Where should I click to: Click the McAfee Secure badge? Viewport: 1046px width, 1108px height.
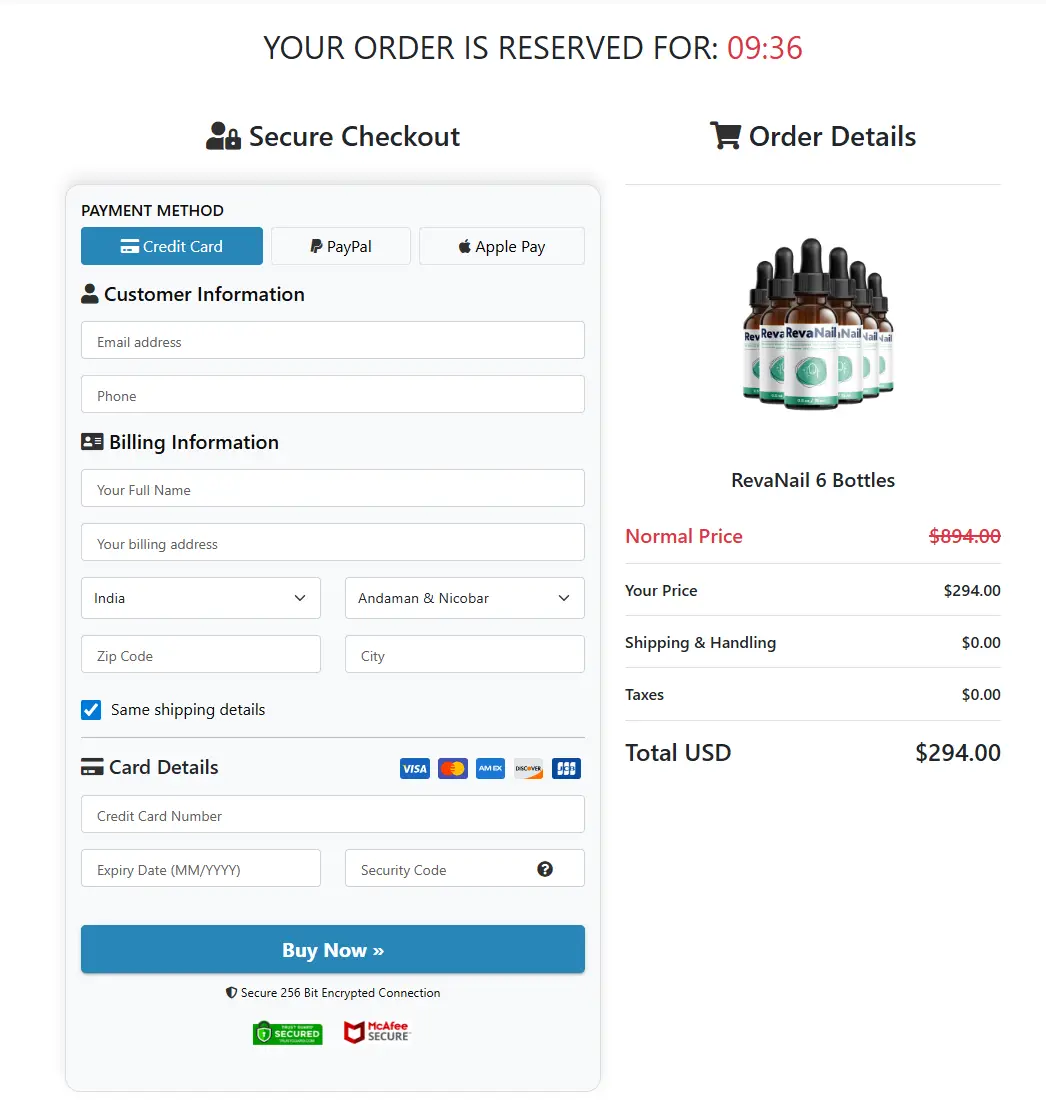click(377, 1033)
